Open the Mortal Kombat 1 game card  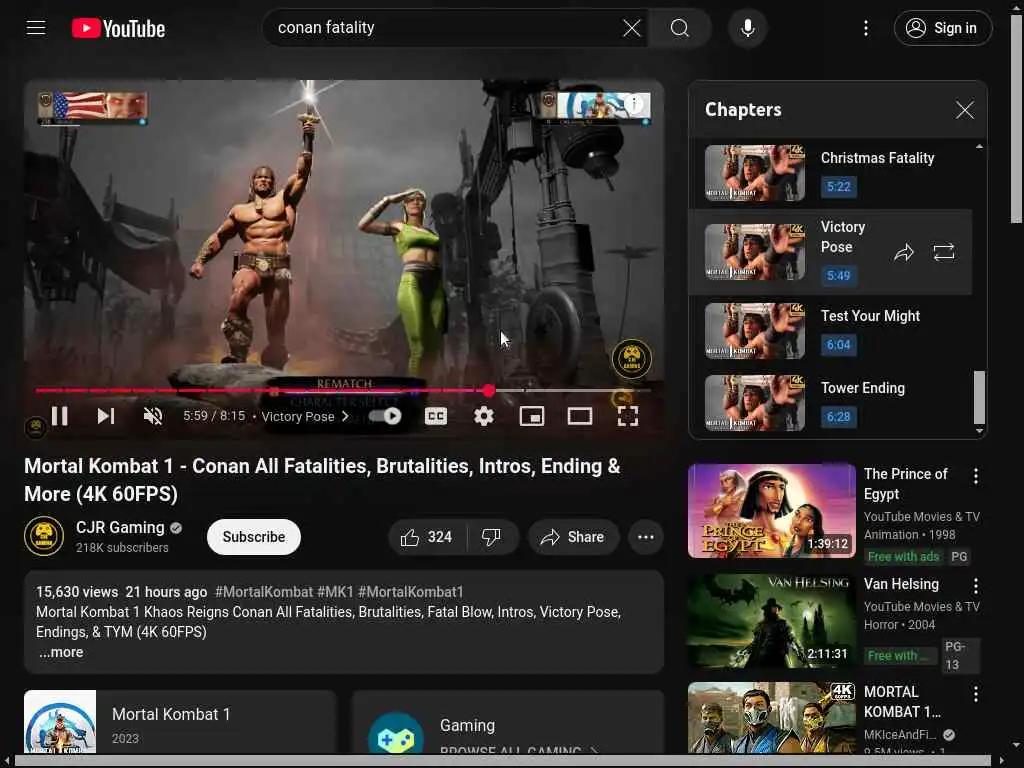point(180,722)
